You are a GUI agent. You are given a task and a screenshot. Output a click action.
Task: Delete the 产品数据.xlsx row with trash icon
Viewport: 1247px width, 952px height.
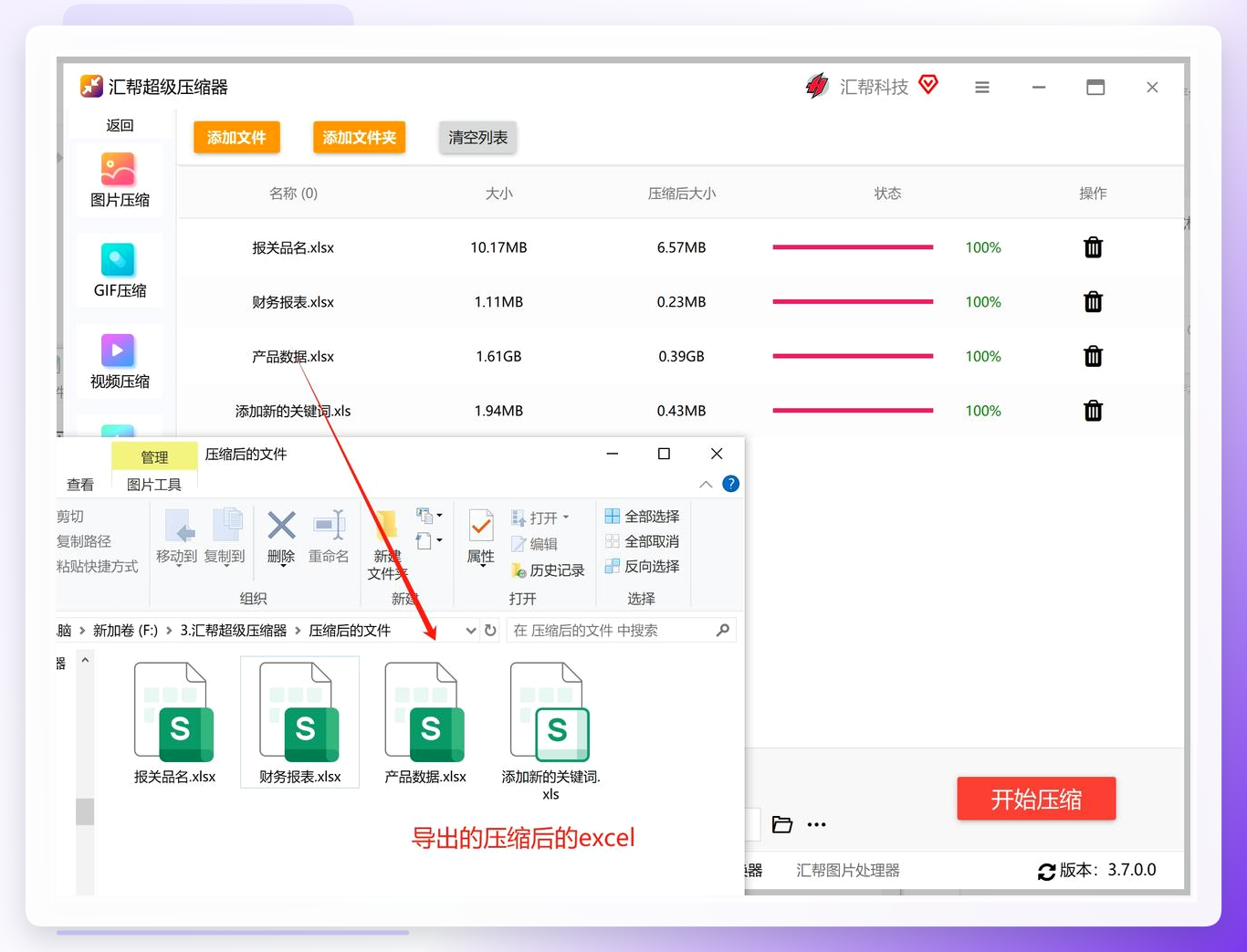(1093, 356)
